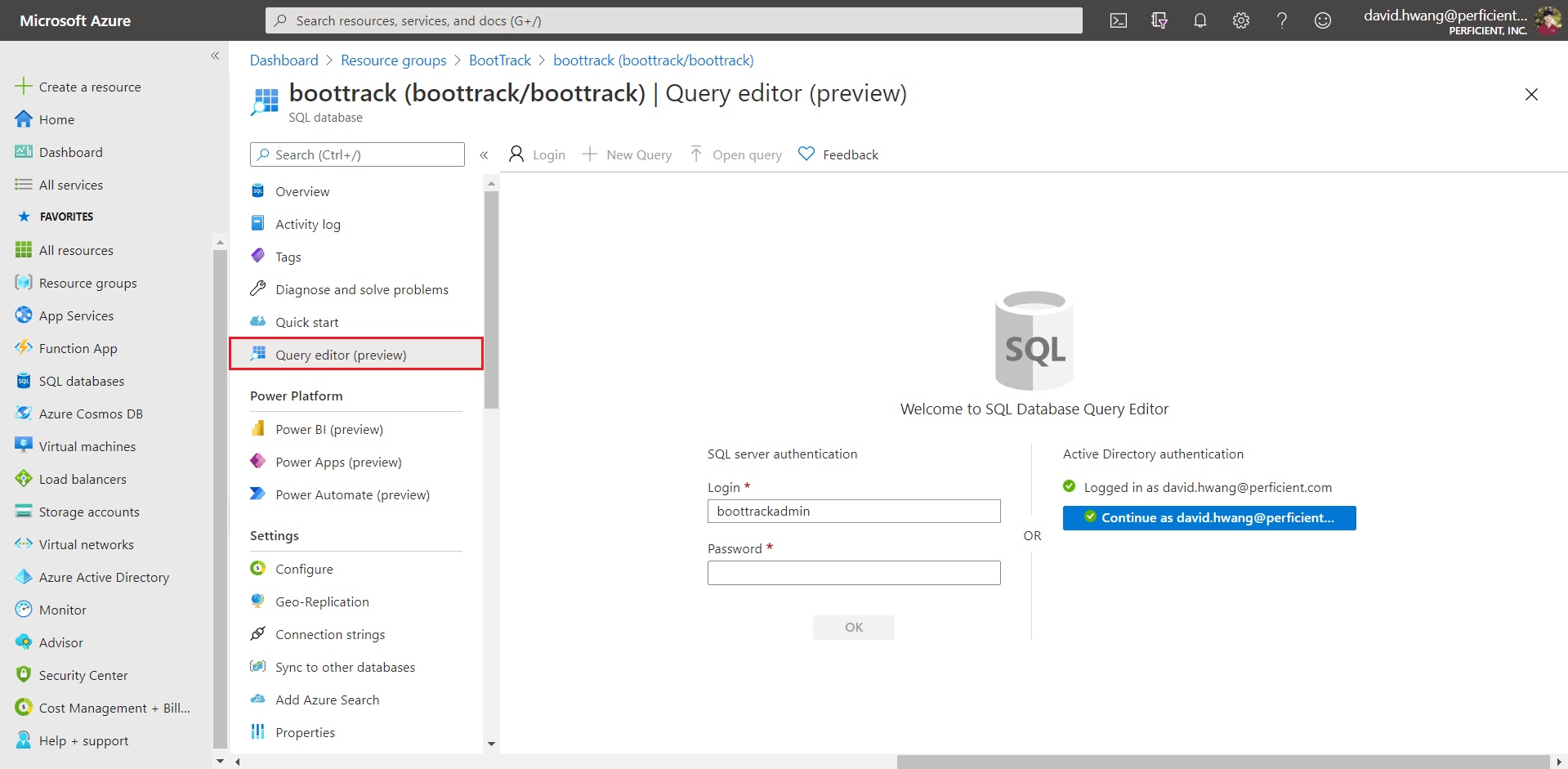Open the help question mark
Screen dimensions: 1568x769
(x=1282, y=20)
